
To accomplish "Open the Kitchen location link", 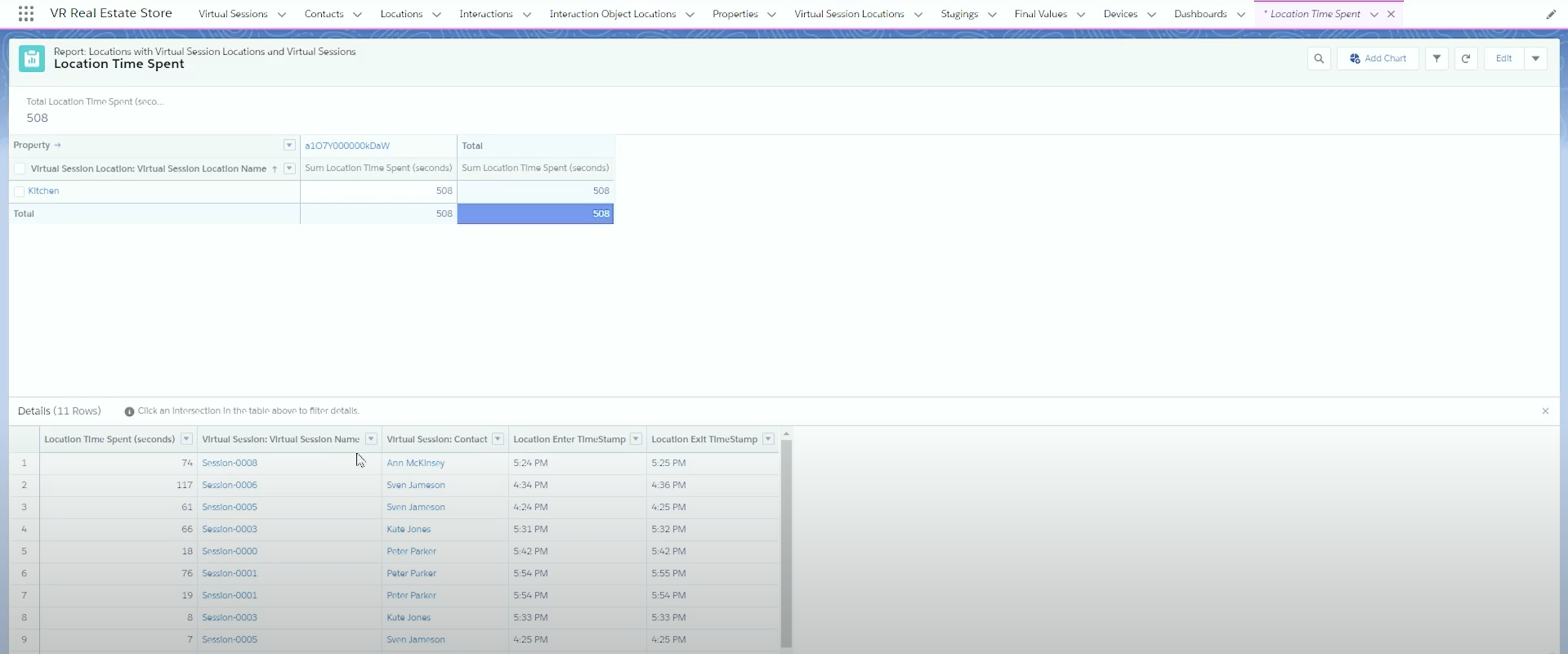I will (44, 191).
